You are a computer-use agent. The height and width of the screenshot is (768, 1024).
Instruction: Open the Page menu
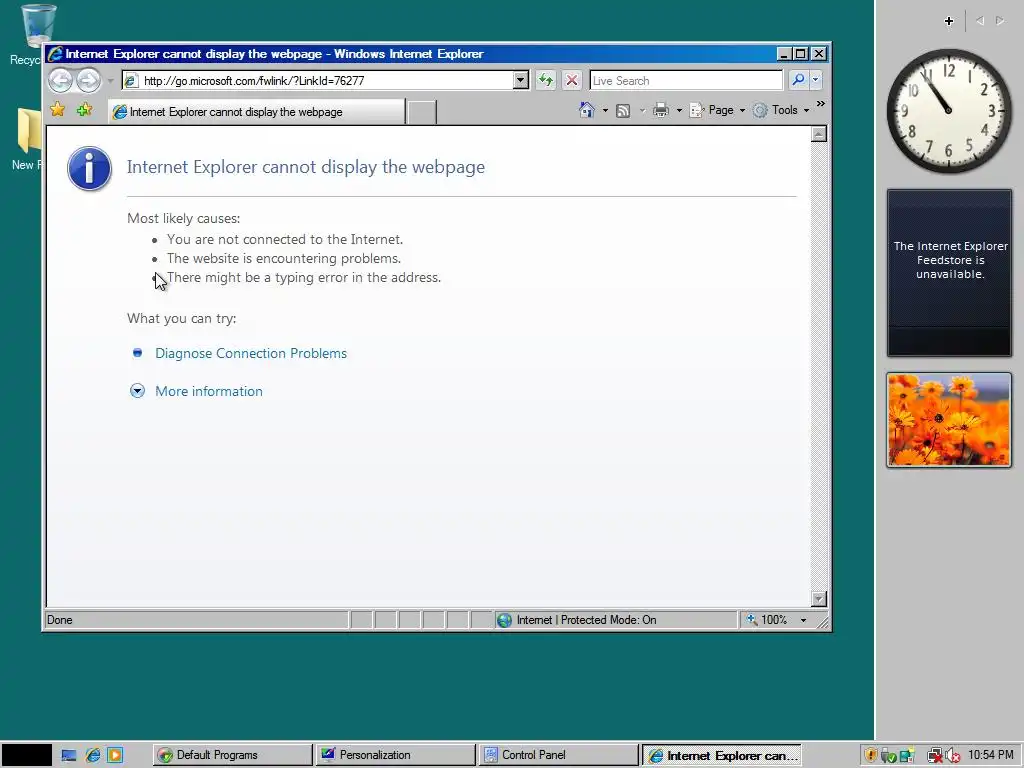click(717, 110)
